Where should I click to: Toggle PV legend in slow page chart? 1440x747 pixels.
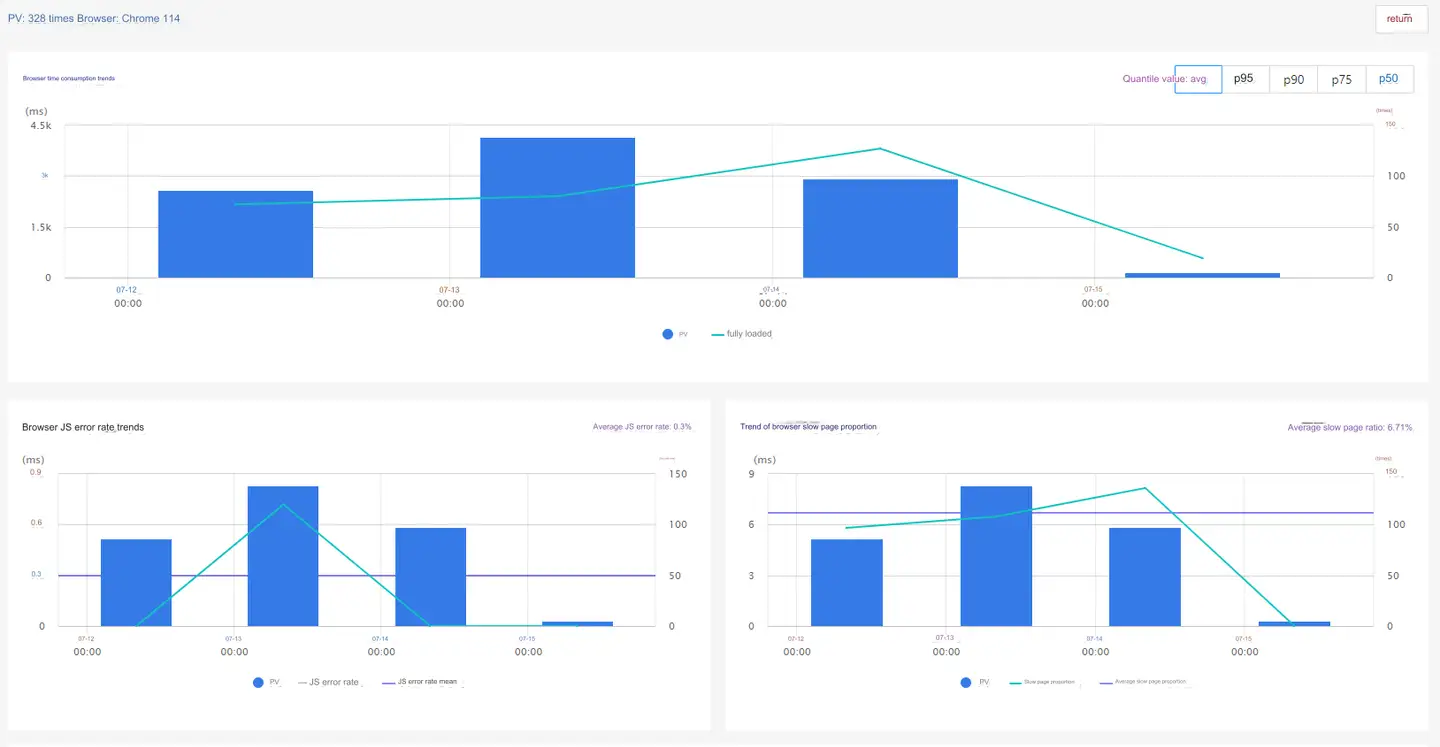(x=975, y=682)
